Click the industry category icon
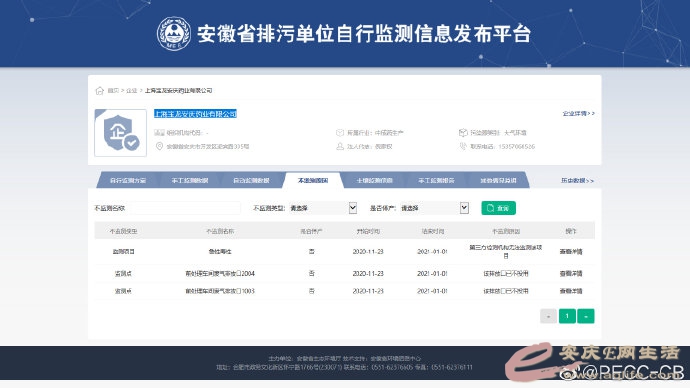This screenshot has width=690, height=388. [x=340, y=132]
